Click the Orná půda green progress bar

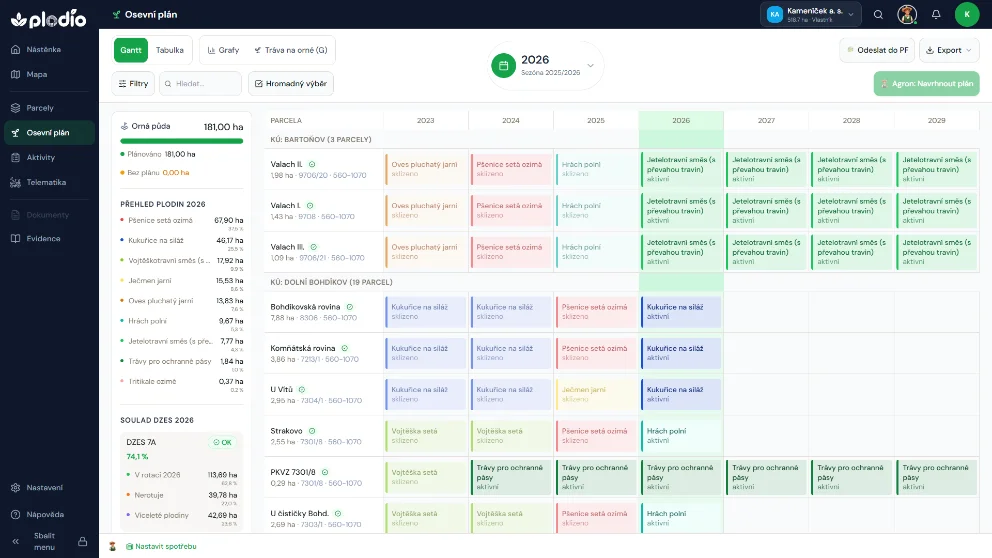tap(182, 141)
